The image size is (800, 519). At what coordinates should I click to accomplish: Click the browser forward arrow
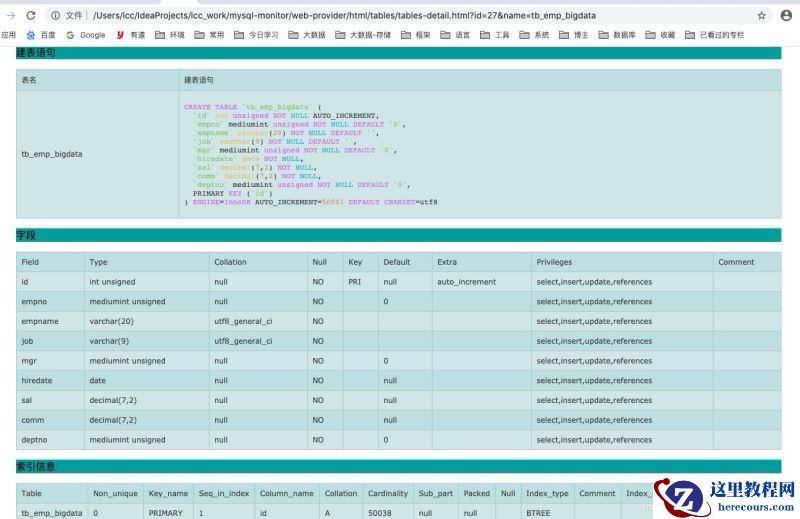click(11, 15)
